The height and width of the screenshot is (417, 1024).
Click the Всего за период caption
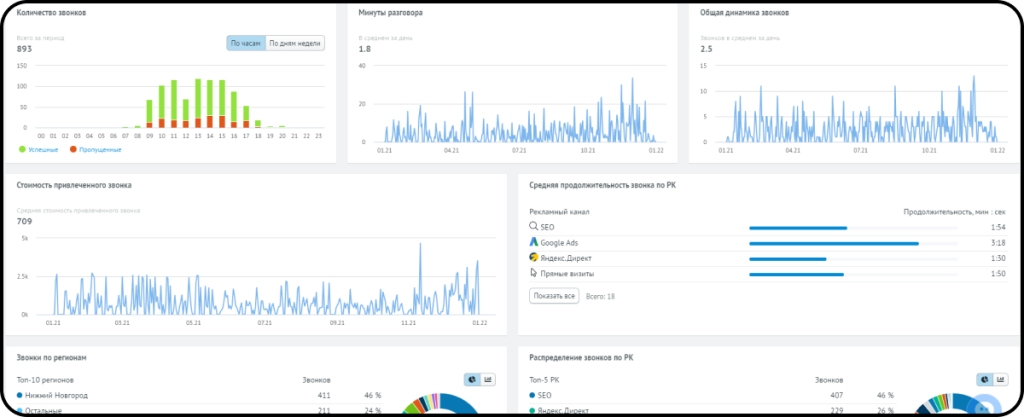(x=40, y=38)
